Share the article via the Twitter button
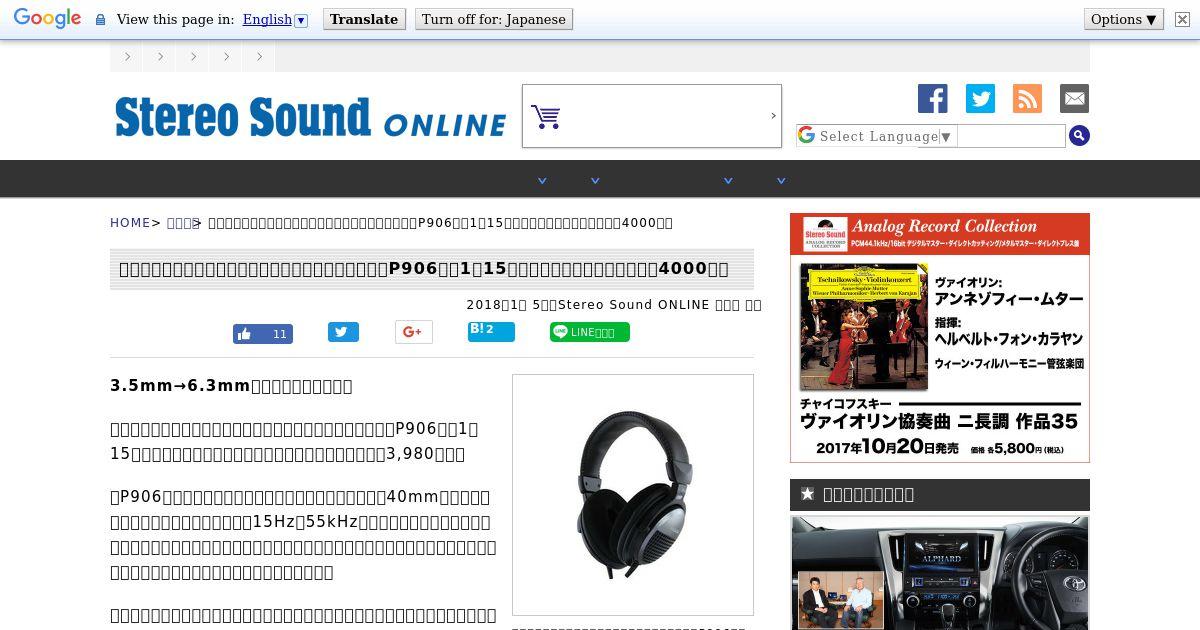This screenshot has width=1200, height=630. coord(343,332)
